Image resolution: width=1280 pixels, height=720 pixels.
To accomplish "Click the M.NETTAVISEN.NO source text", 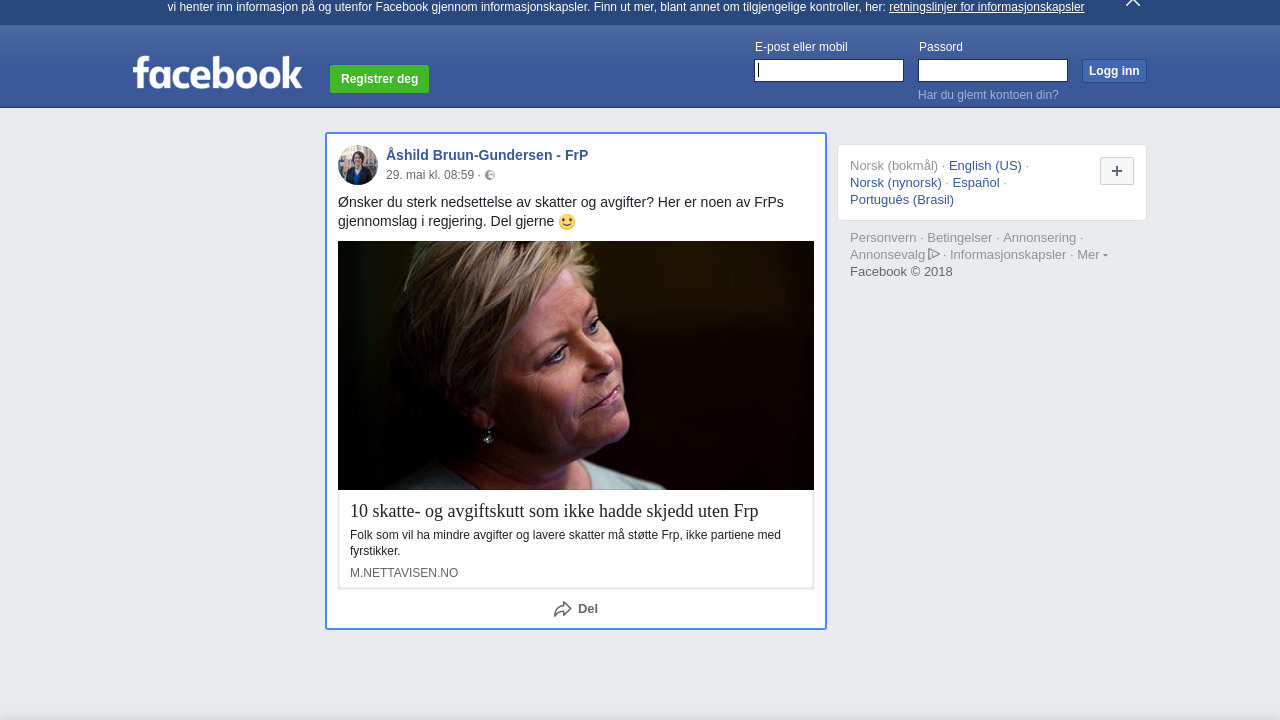I will pyautogui.click(x=404, y=573).
